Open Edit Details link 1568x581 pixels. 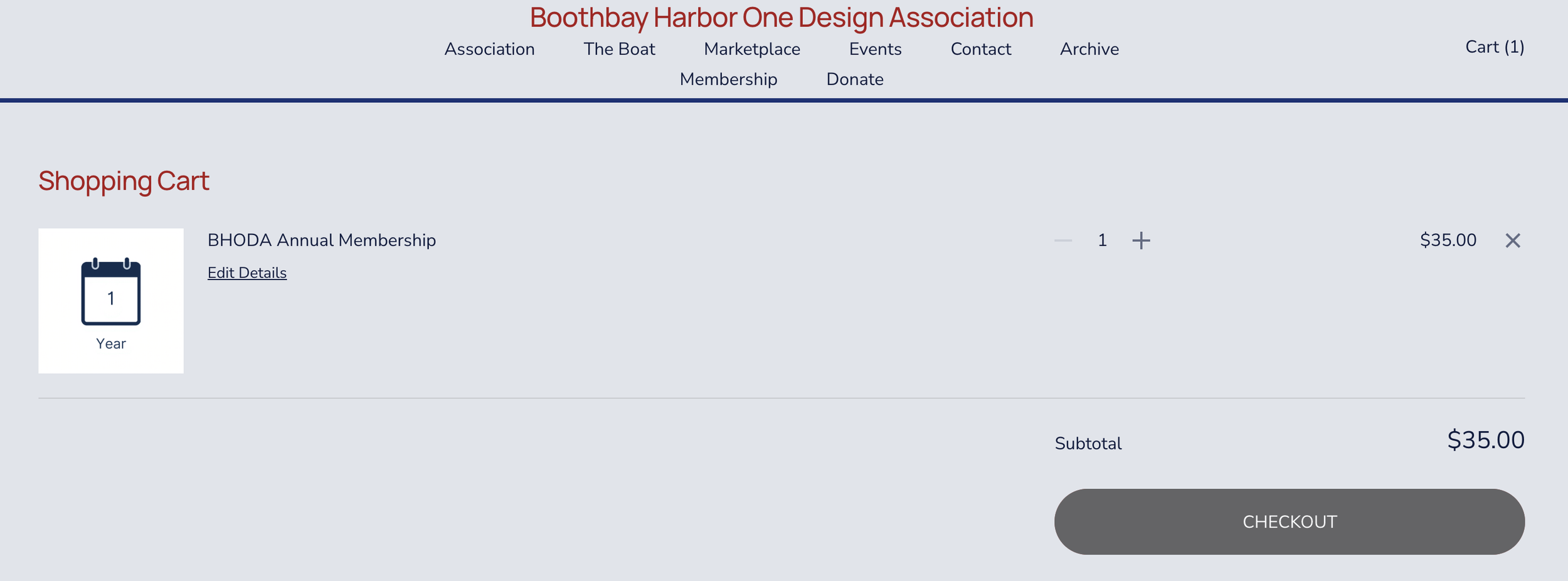click(247, 273)
